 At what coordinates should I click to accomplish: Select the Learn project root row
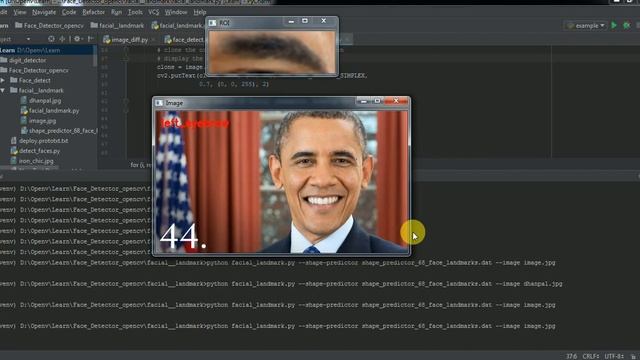tap(46, 50)
